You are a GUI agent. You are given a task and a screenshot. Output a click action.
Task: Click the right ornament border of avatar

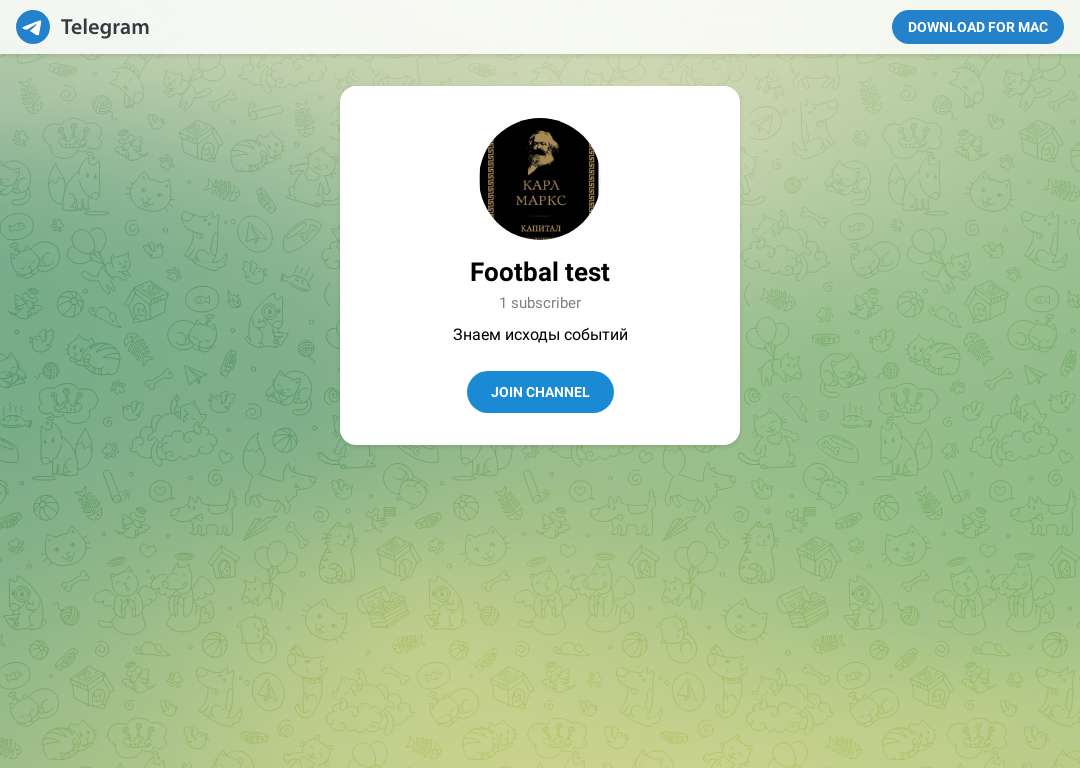tap(591, 179)
